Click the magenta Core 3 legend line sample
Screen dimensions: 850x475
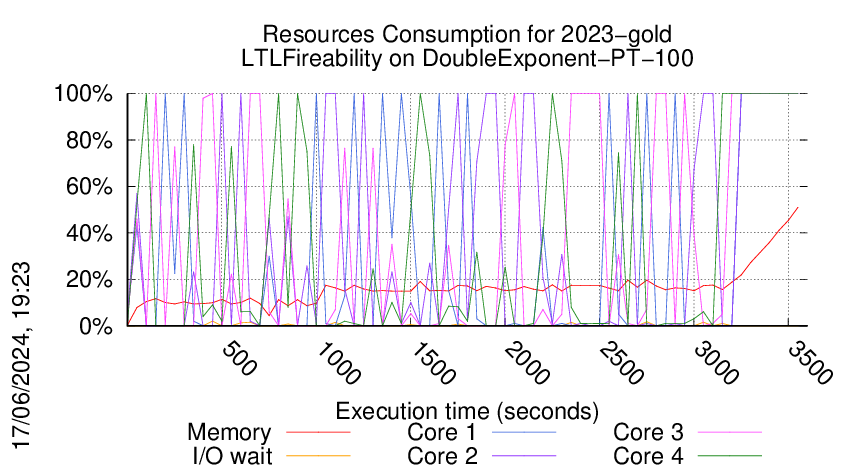[730, 432]
